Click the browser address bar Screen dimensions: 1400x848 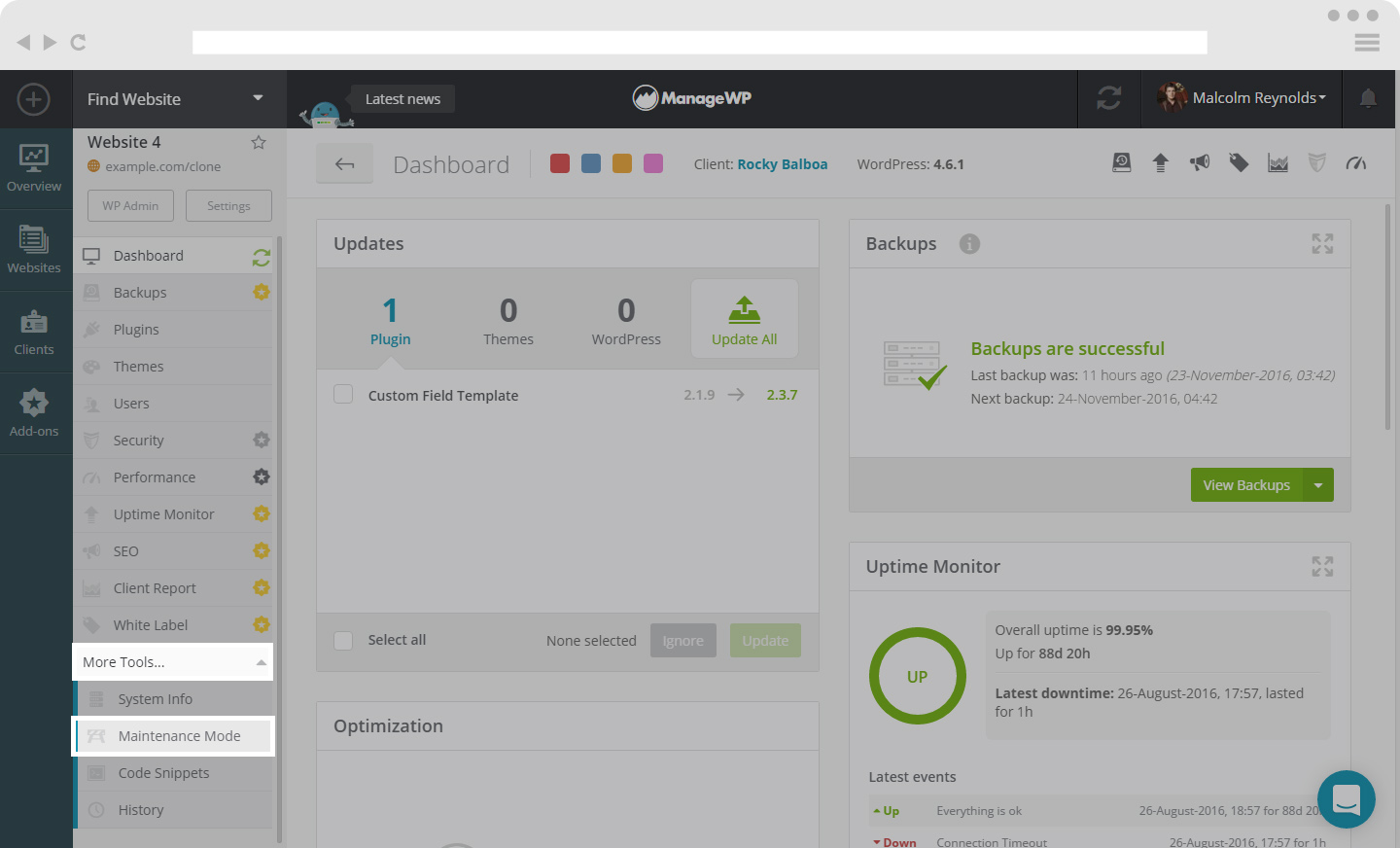tap(700, 42)
